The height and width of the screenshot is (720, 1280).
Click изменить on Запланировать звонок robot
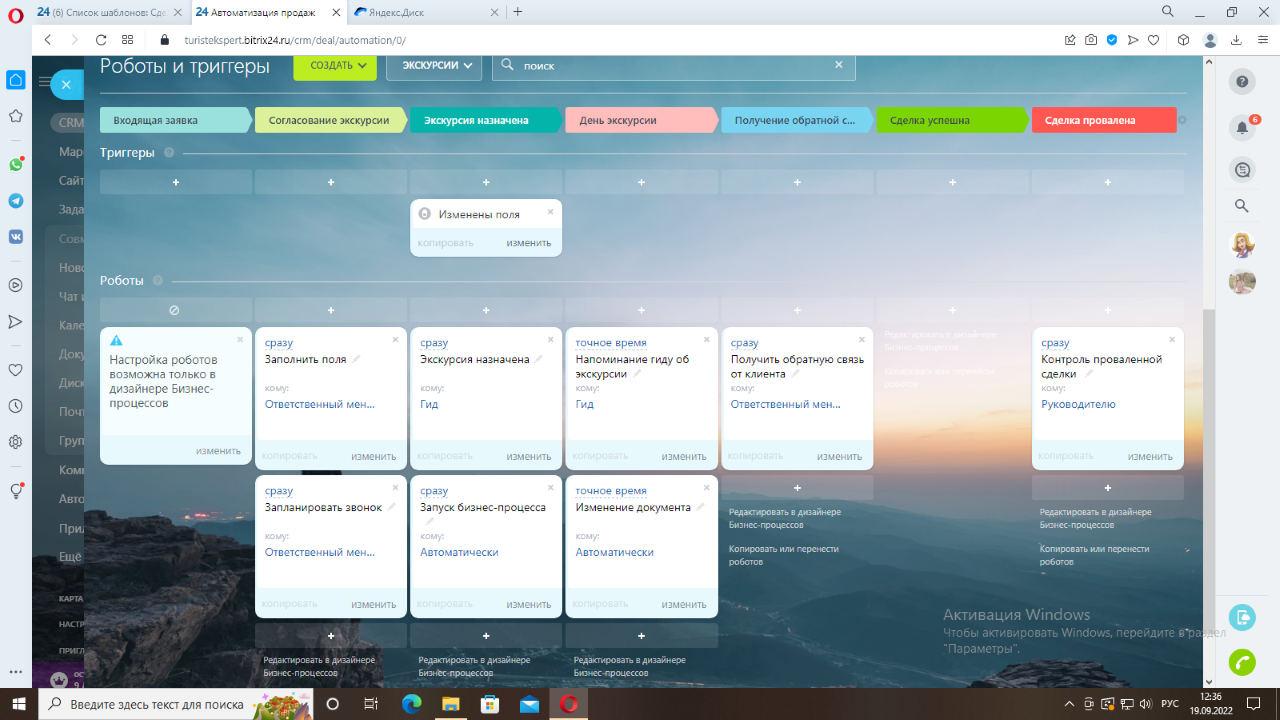point(373,604)
